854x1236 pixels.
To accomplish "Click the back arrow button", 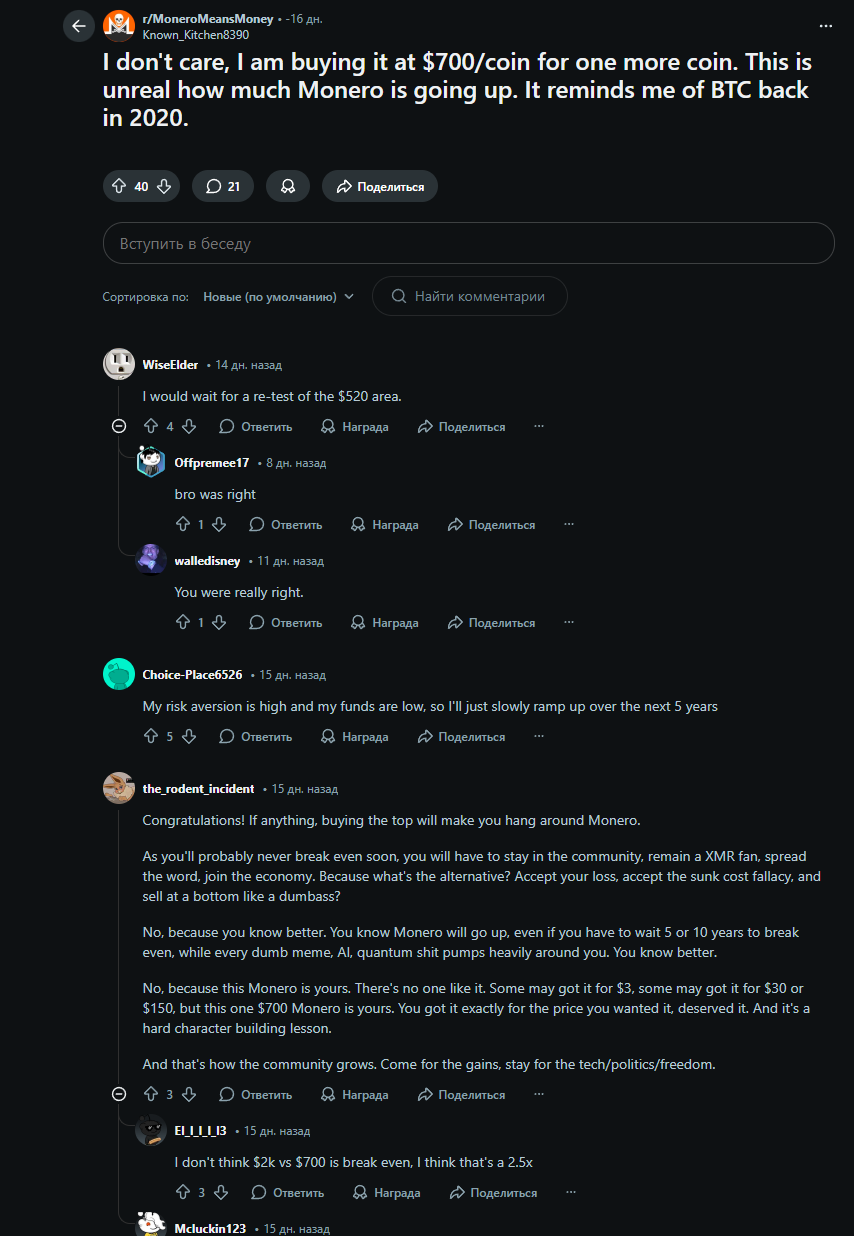I will pyautogui.click(x=79, y=26).
